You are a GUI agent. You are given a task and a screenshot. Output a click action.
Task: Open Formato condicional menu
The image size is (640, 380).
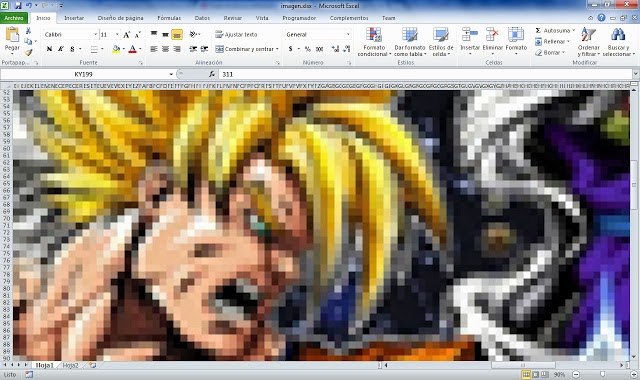(x=374, y=42)
